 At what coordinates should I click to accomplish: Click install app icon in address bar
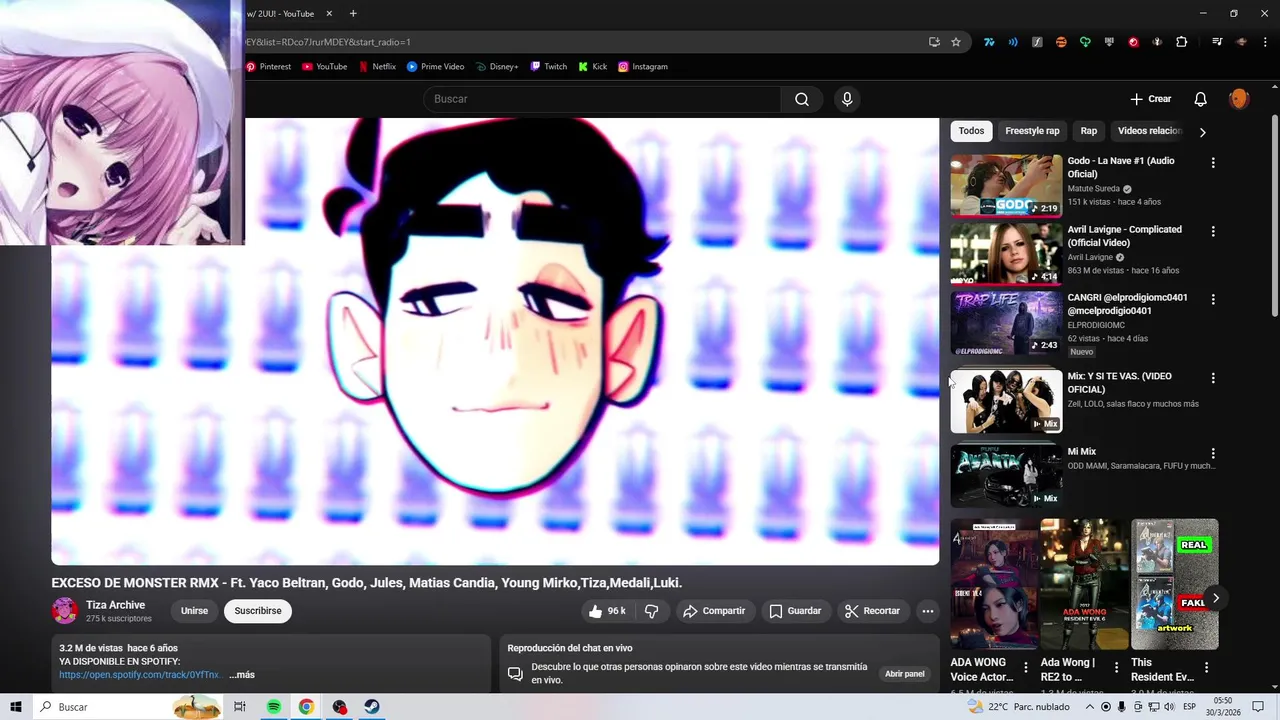934,42
